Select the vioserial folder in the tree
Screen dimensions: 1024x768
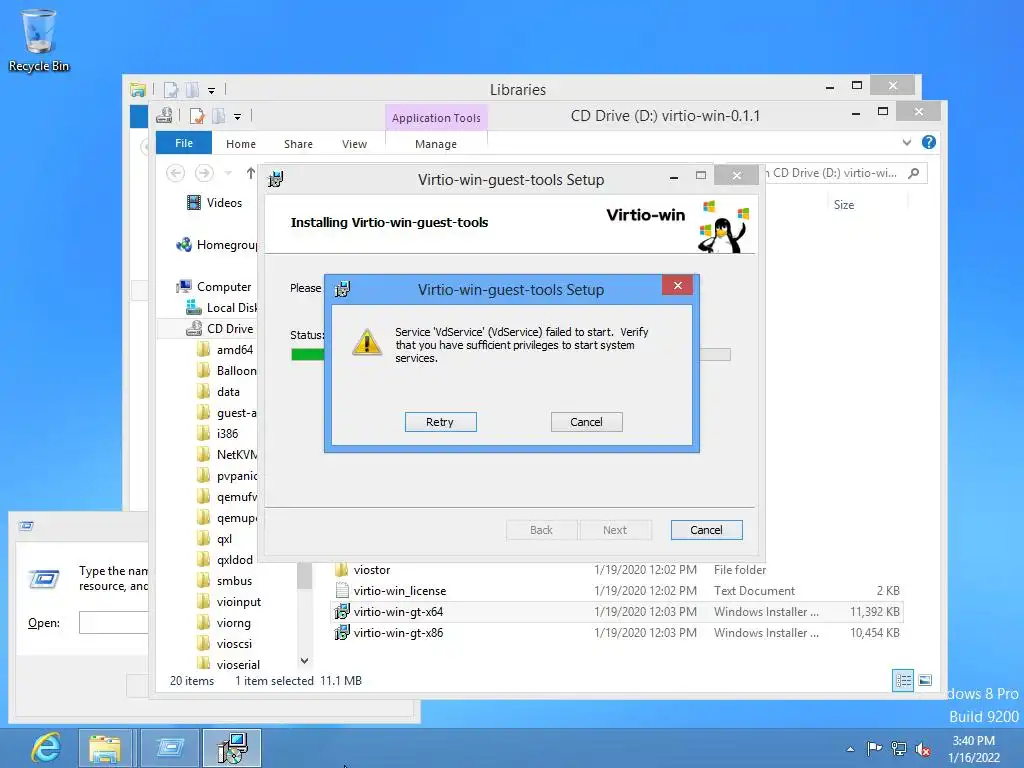[229, 665]
